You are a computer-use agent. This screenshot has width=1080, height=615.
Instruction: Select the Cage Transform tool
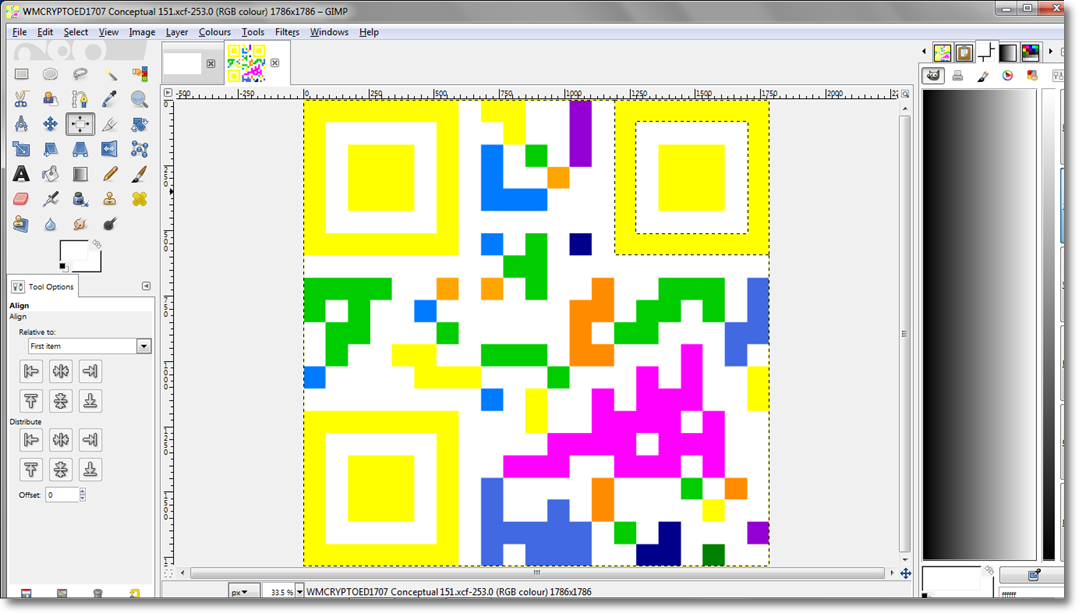pyautogui.click(x=140, y=149)
